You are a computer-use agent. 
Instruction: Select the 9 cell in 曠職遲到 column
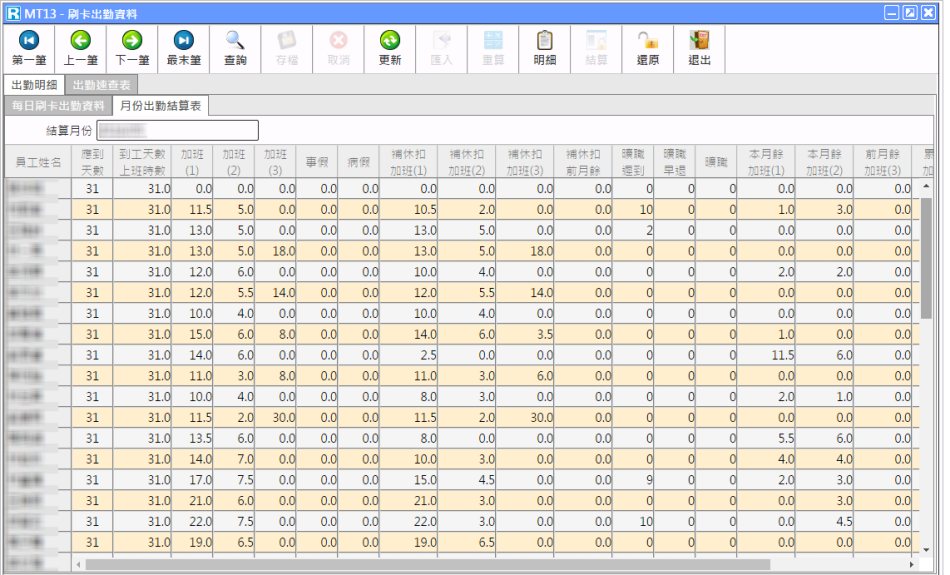(633, 480)
